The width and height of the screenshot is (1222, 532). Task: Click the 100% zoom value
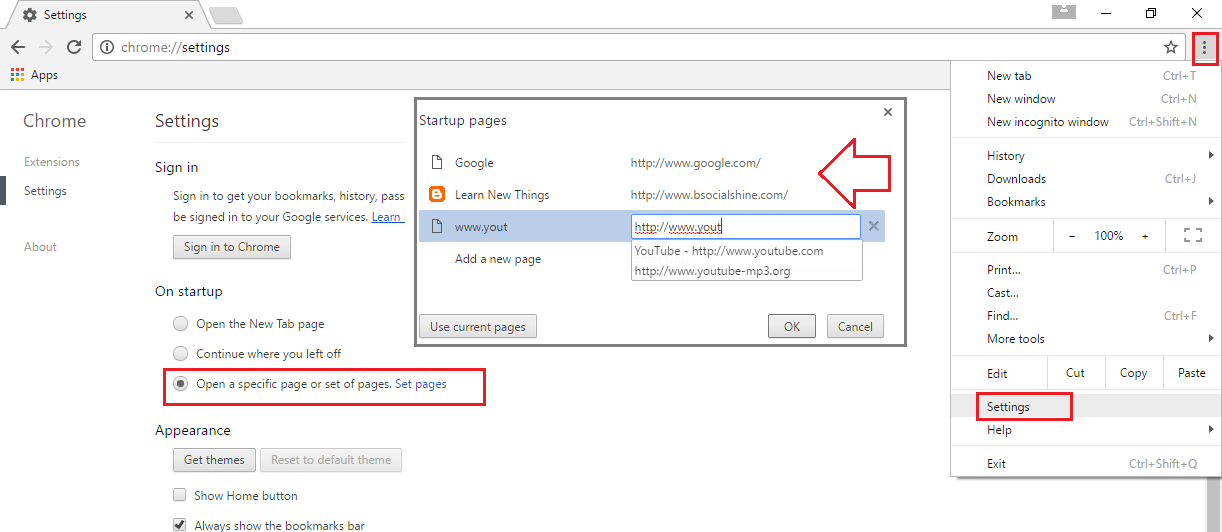1109,236
